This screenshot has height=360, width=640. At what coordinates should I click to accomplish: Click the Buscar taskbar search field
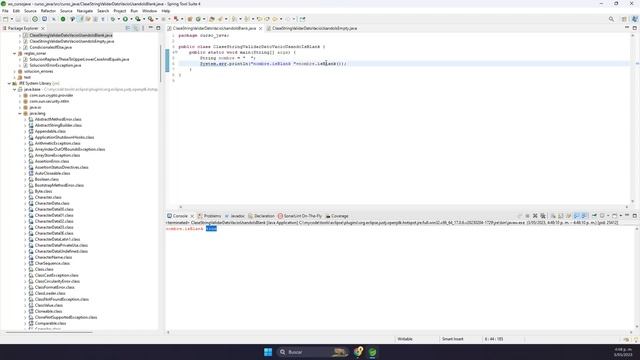(312, 352)
